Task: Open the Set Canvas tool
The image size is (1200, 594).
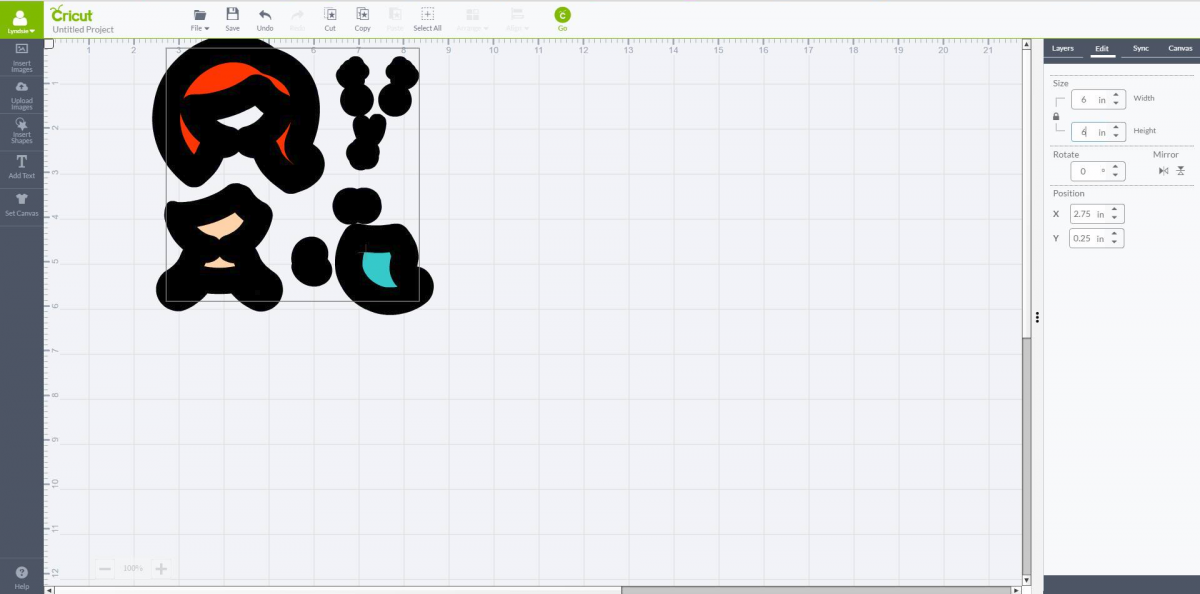Action: [21, 203]
